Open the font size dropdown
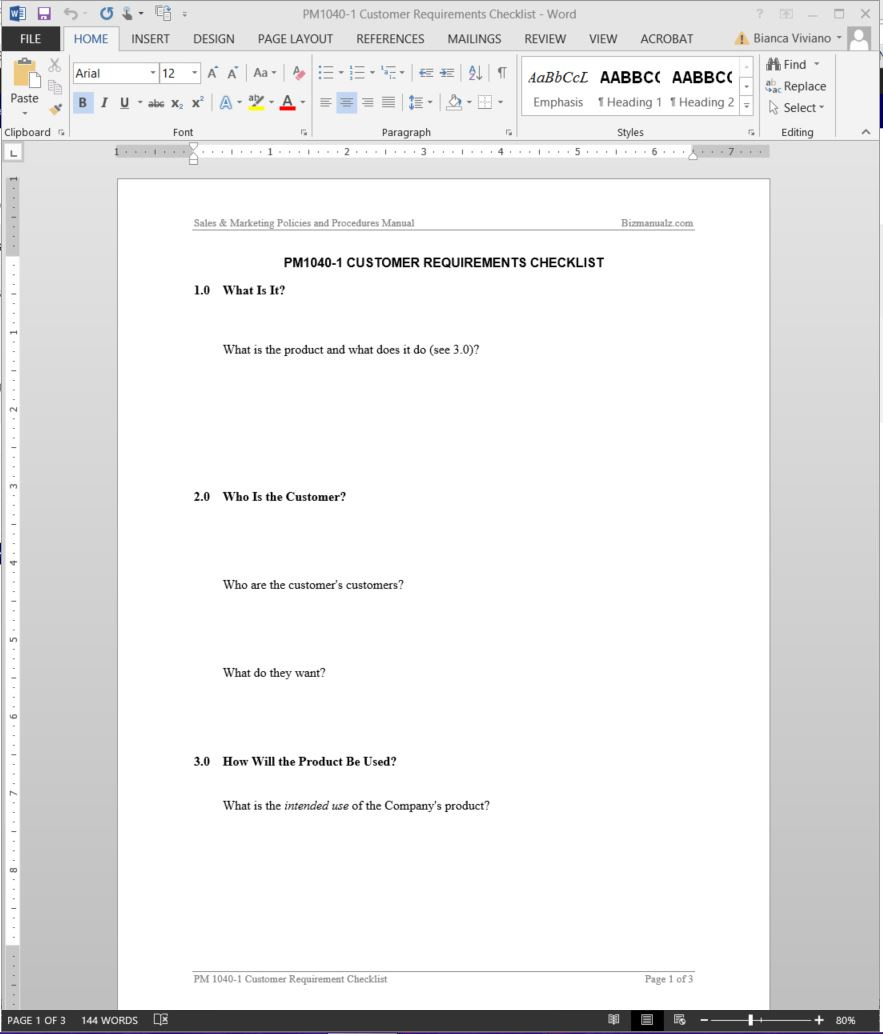The image size is (883, 1034). (195, 73)
